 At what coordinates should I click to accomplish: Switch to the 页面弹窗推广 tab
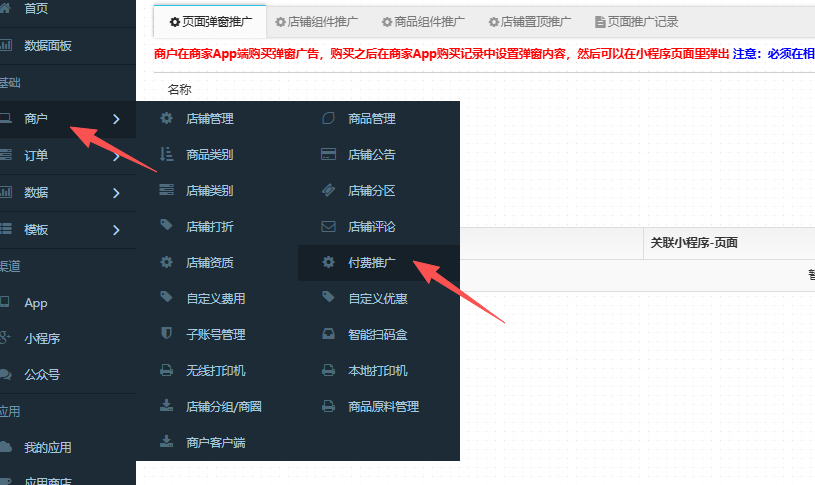click(211, 22)
